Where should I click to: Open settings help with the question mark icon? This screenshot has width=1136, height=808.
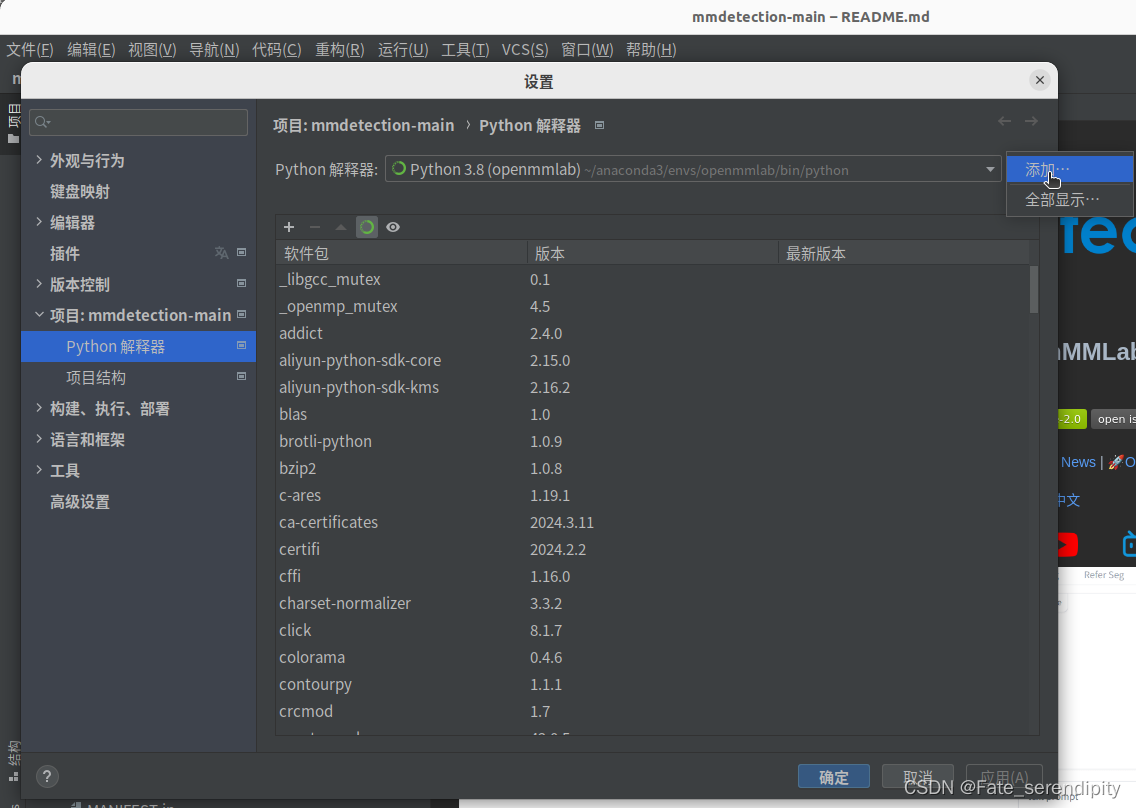pos(46,776)
